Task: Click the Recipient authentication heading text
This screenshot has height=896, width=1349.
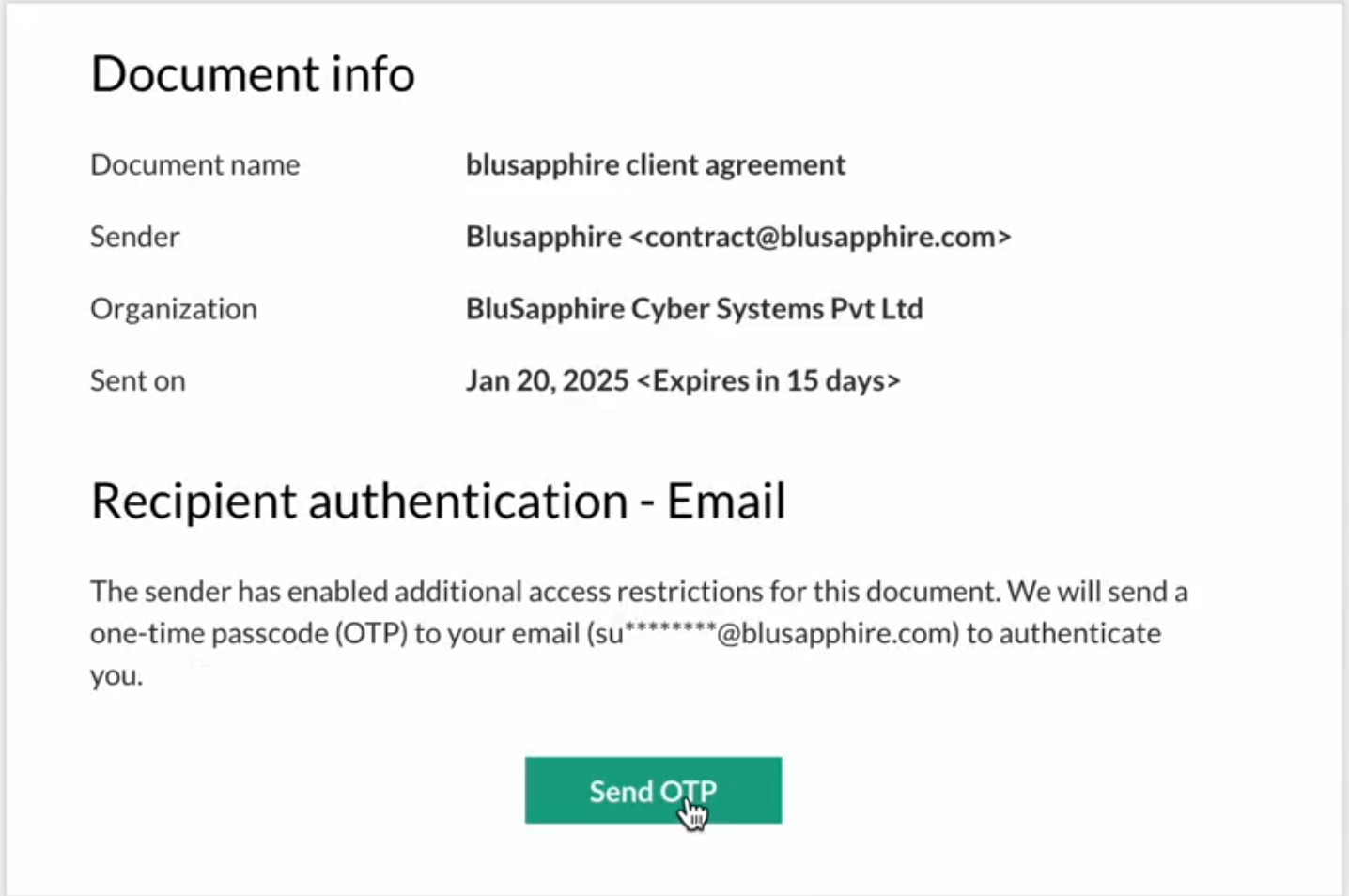Action: (x=360, y=501)
